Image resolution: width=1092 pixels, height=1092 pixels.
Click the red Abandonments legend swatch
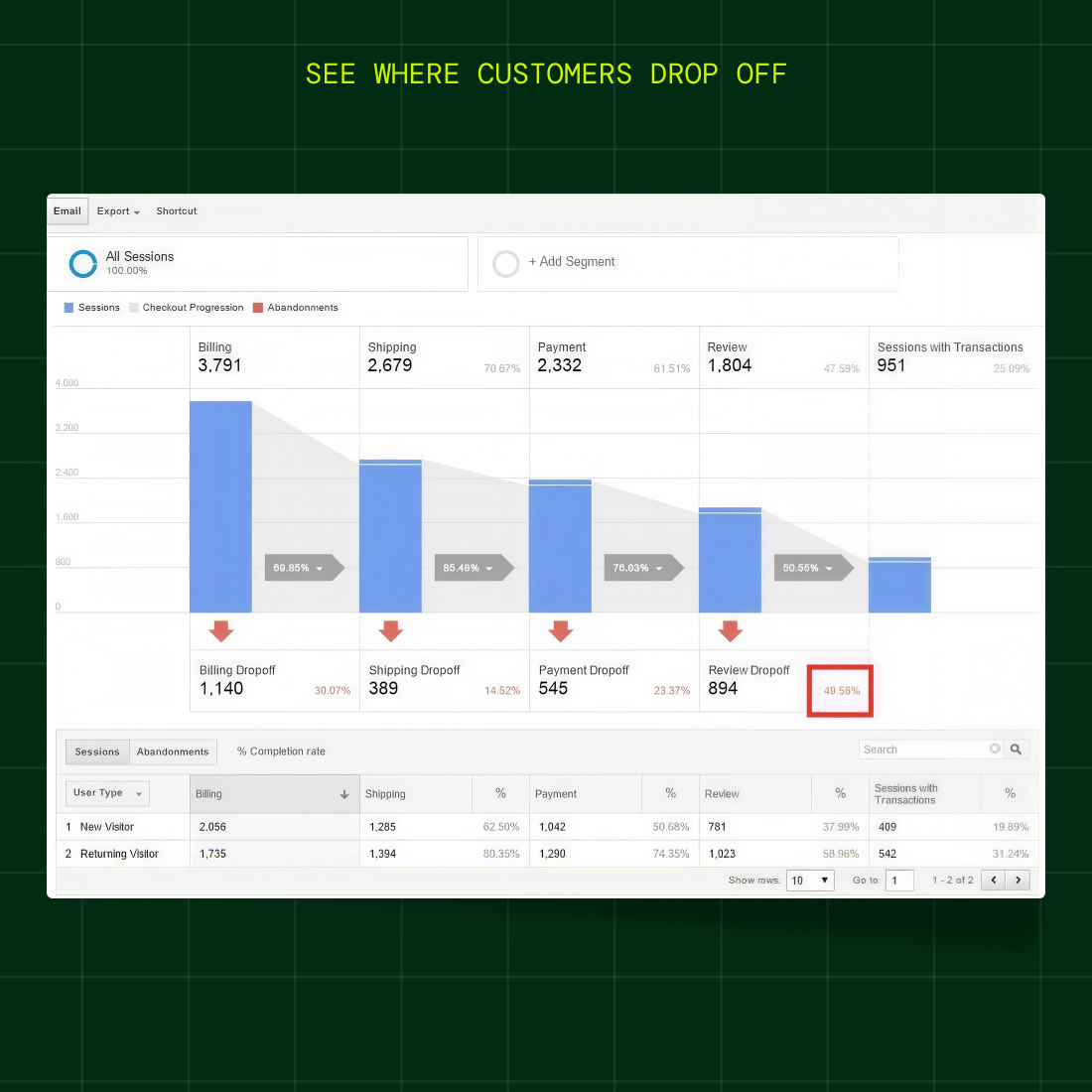pos(258,308)
